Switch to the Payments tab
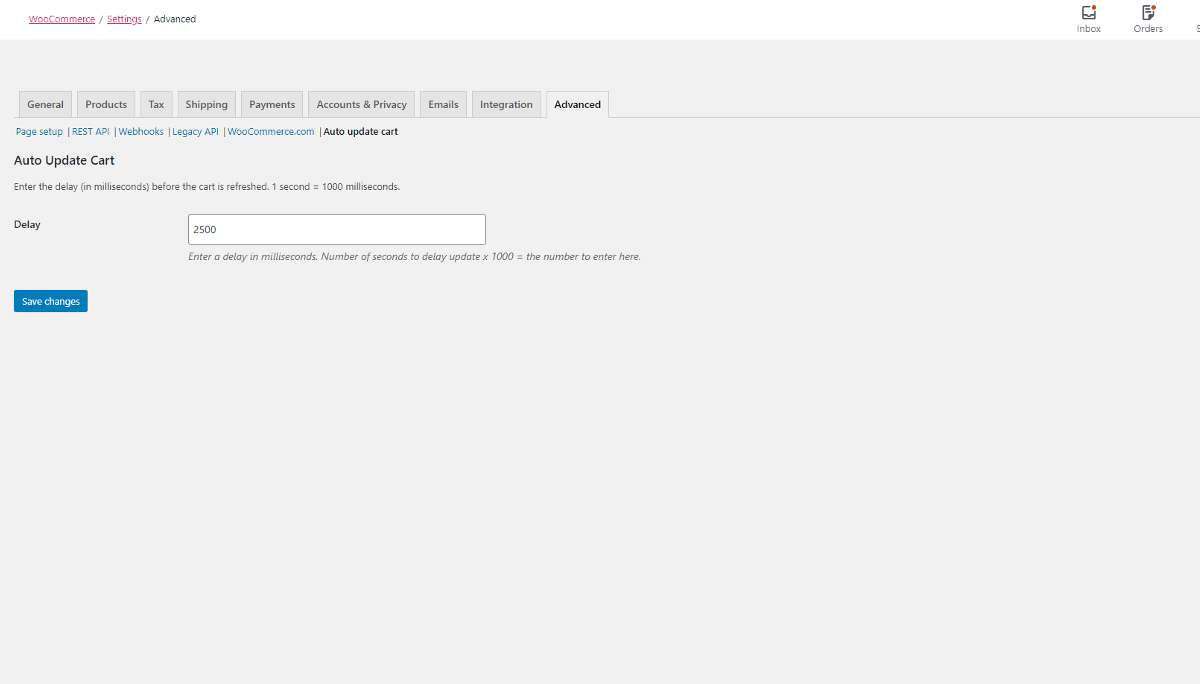 pos(271,103)
